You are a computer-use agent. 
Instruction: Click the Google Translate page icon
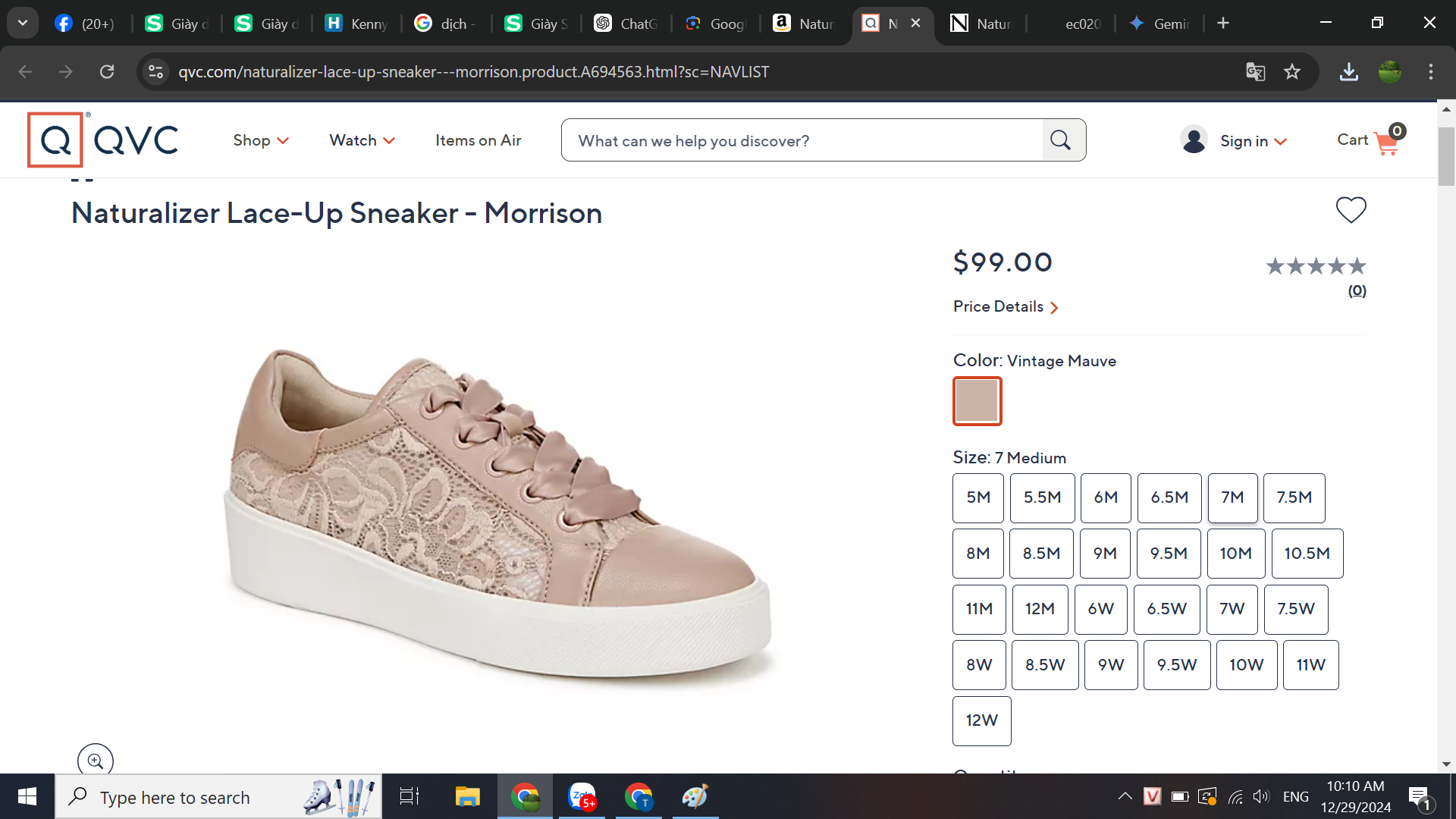(1256, 72)
